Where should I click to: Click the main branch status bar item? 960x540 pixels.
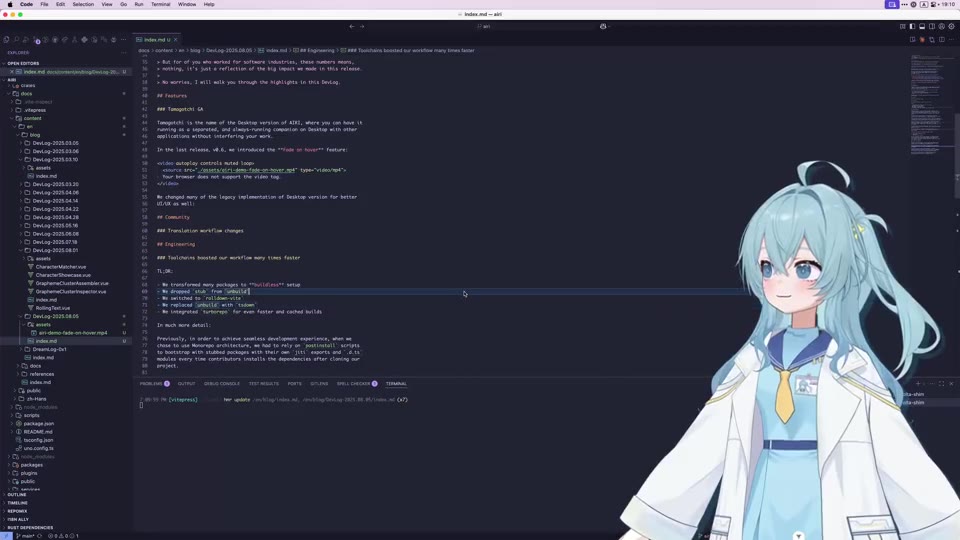pos(25,536)
